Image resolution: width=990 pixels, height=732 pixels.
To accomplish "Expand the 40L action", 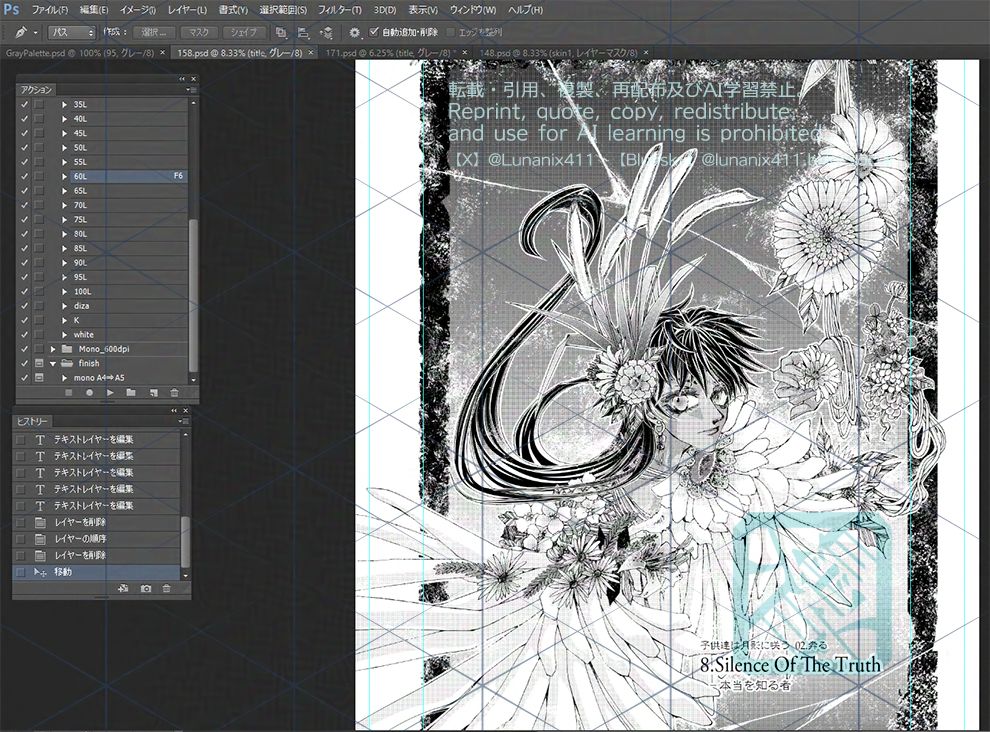I will 64,119.
